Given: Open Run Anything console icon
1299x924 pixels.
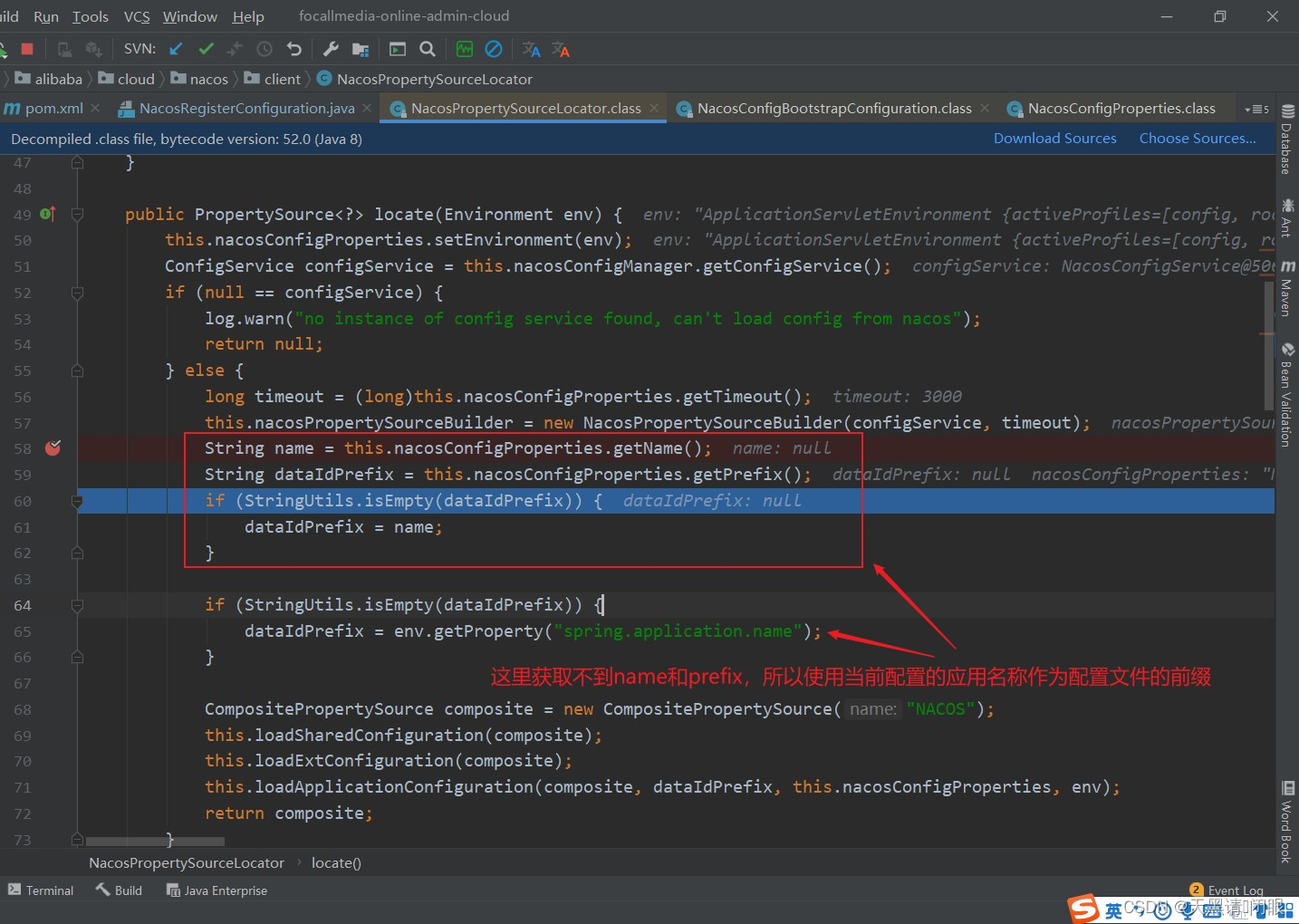Looking at the screenshot, I should coord(398,49).
